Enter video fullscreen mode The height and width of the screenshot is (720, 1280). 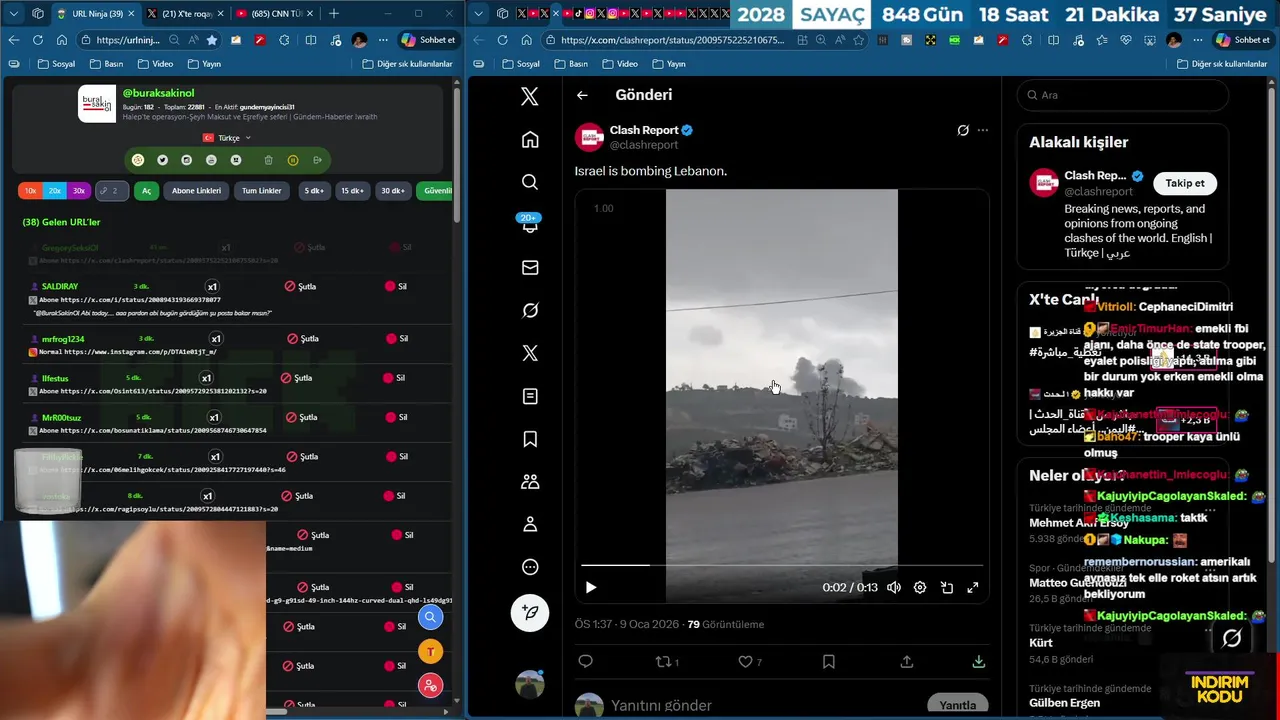click(x=972, y=588)
